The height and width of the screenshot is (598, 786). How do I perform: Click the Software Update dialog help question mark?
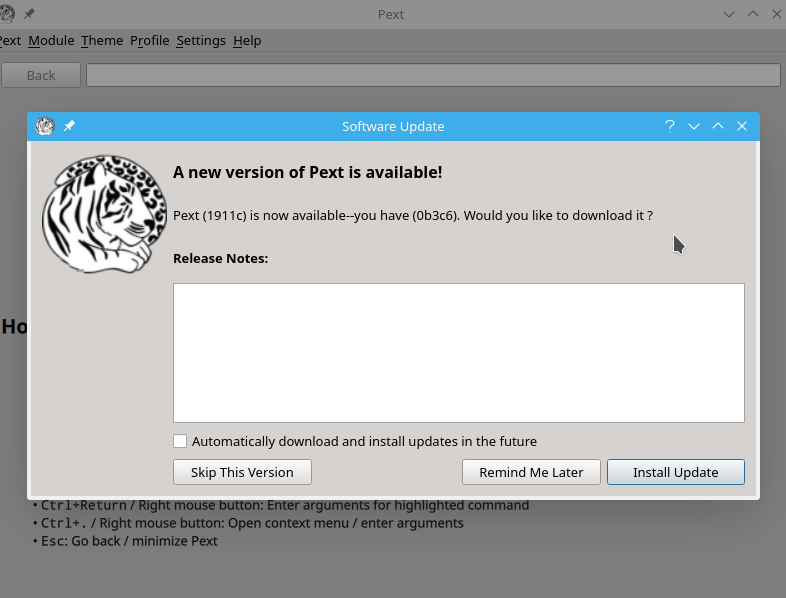pos(670,126)
